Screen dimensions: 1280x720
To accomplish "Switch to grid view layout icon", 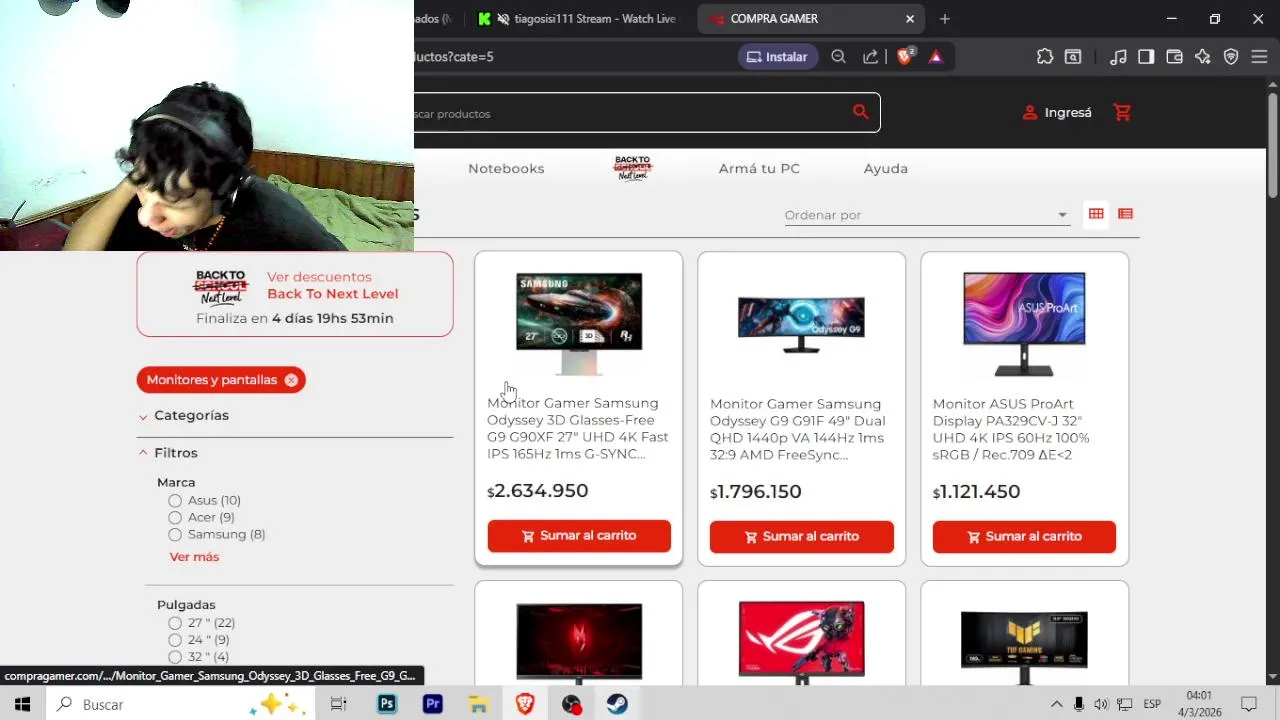I will point(1096,214).
